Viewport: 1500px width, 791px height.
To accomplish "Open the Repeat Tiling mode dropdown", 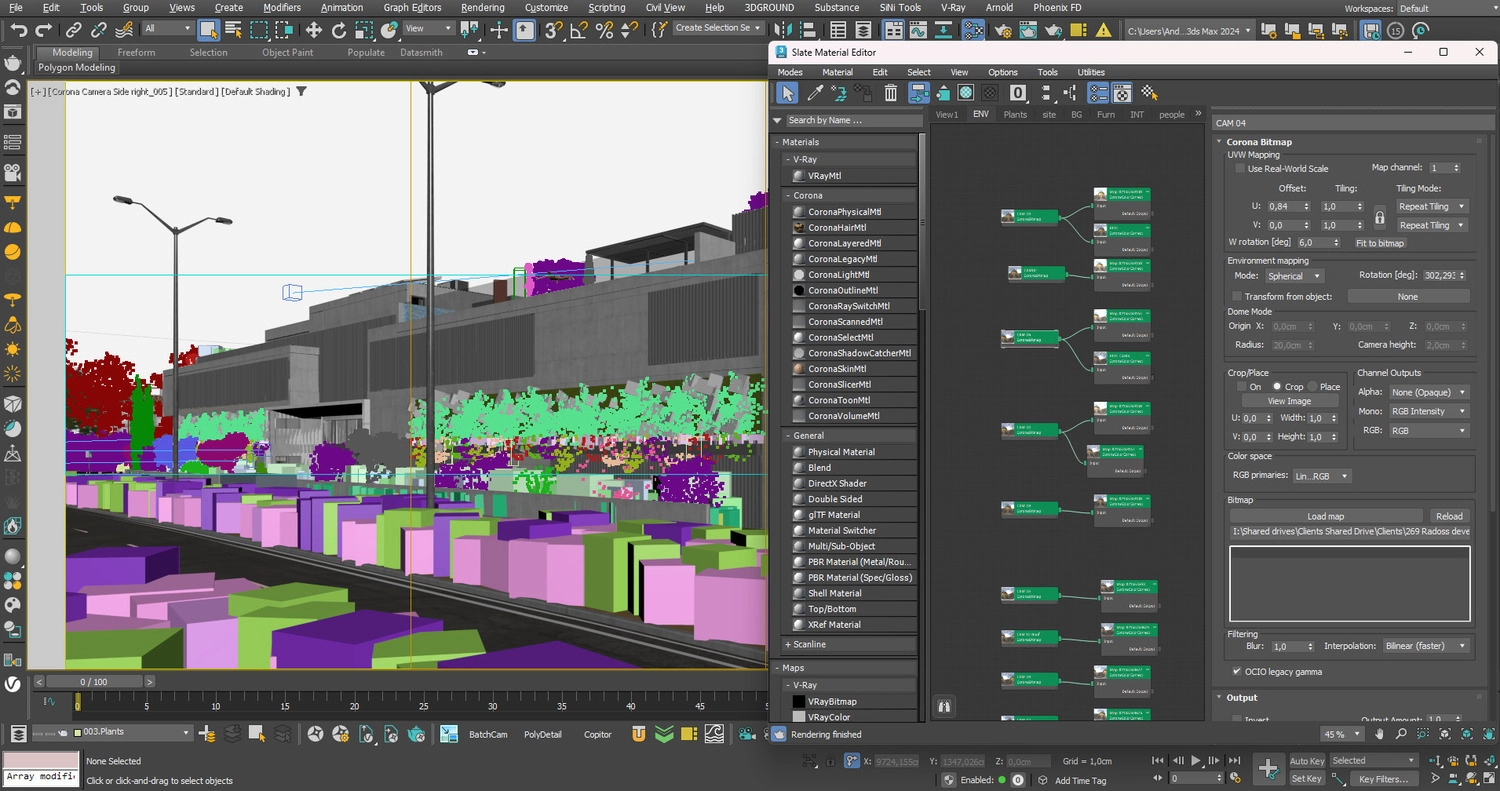I will [1430, 206].
